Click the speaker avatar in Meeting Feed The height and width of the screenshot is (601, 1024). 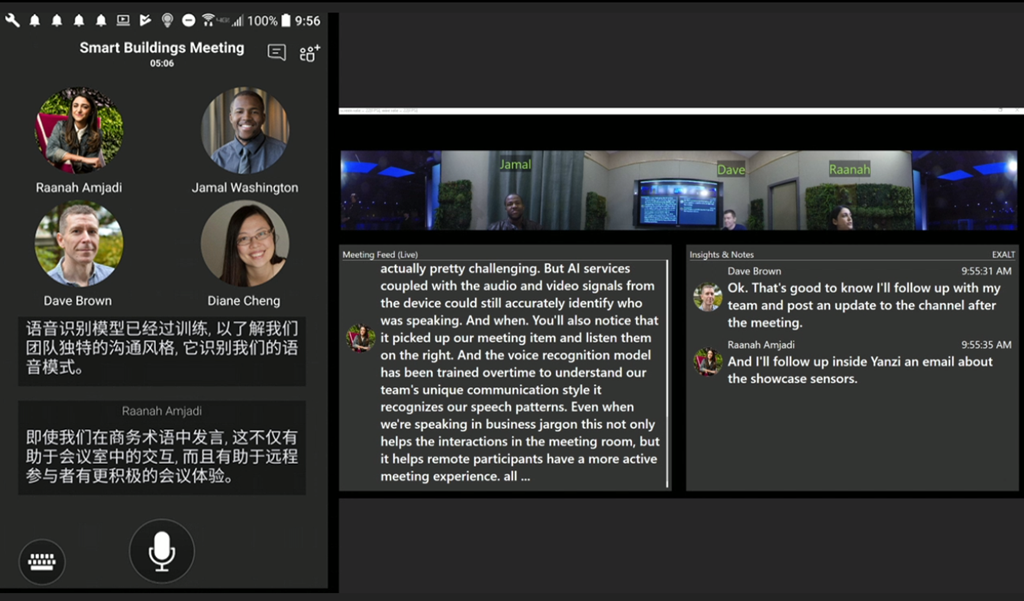click(360, 338)
